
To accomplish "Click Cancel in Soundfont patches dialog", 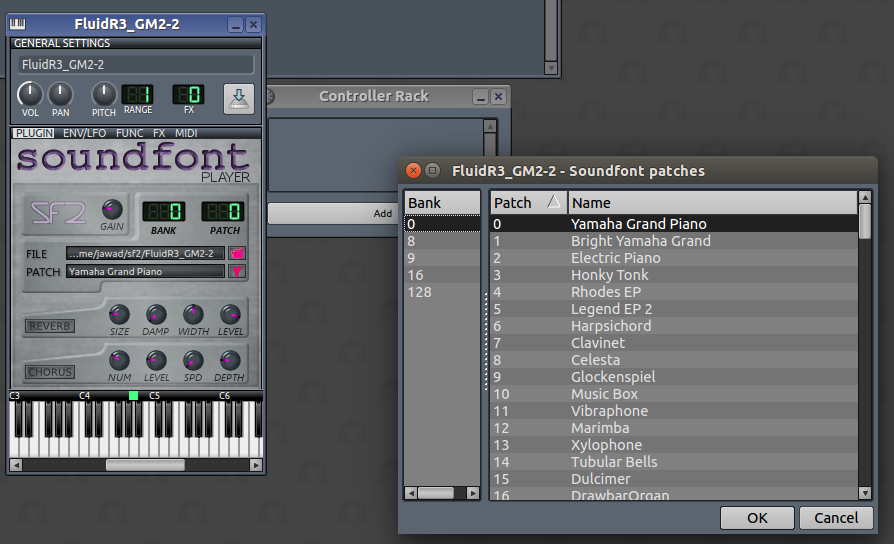I will coord(836,518).
